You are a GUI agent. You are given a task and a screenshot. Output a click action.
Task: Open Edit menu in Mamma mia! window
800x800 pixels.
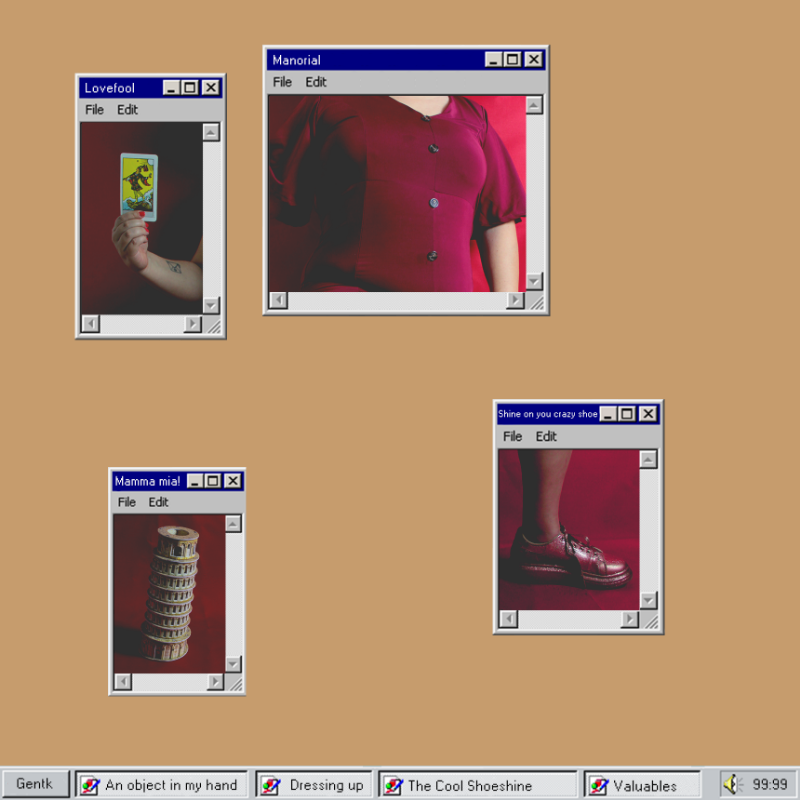point(158,502)
